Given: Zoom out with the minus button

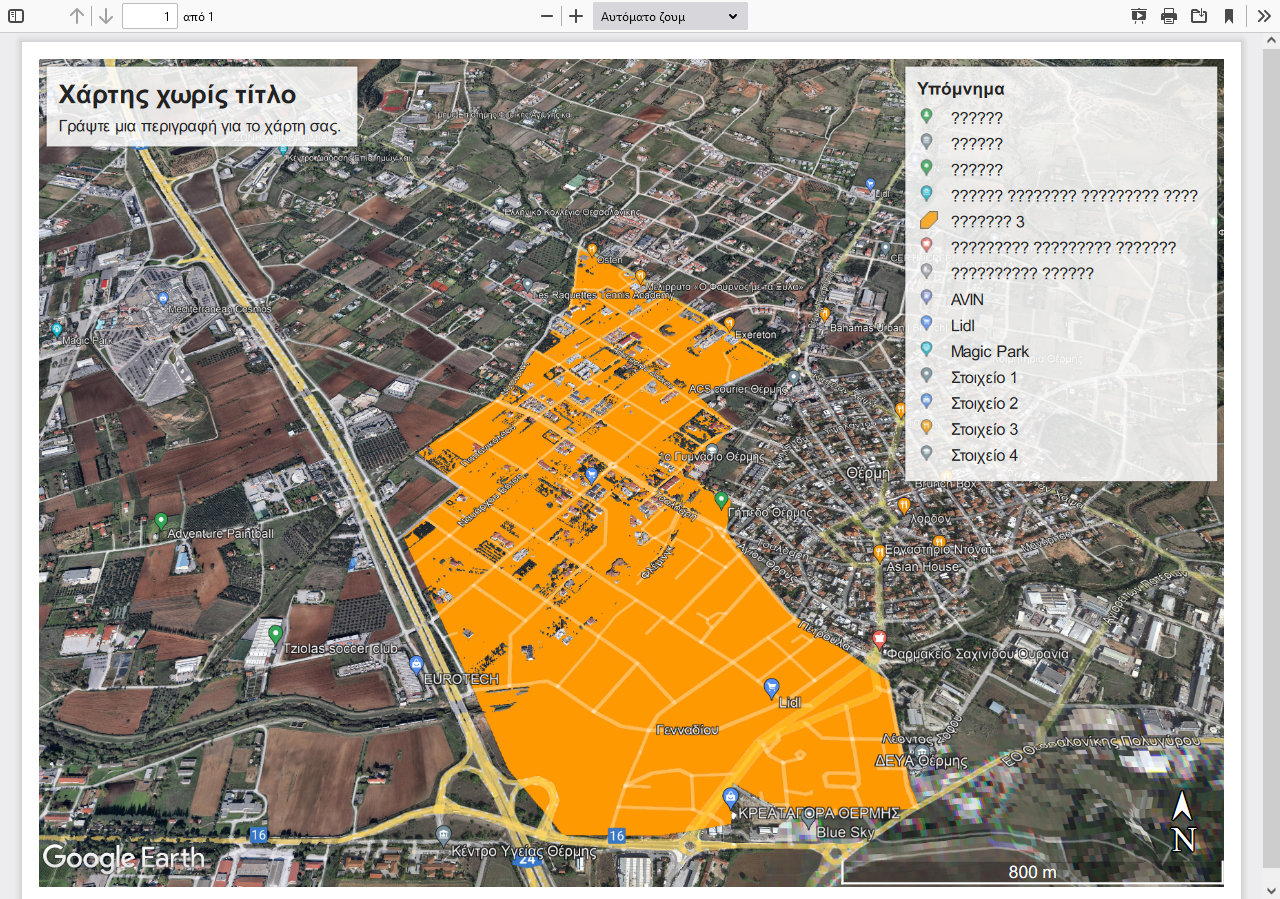Looking at the screenshot, I should [x=547, y=16].
